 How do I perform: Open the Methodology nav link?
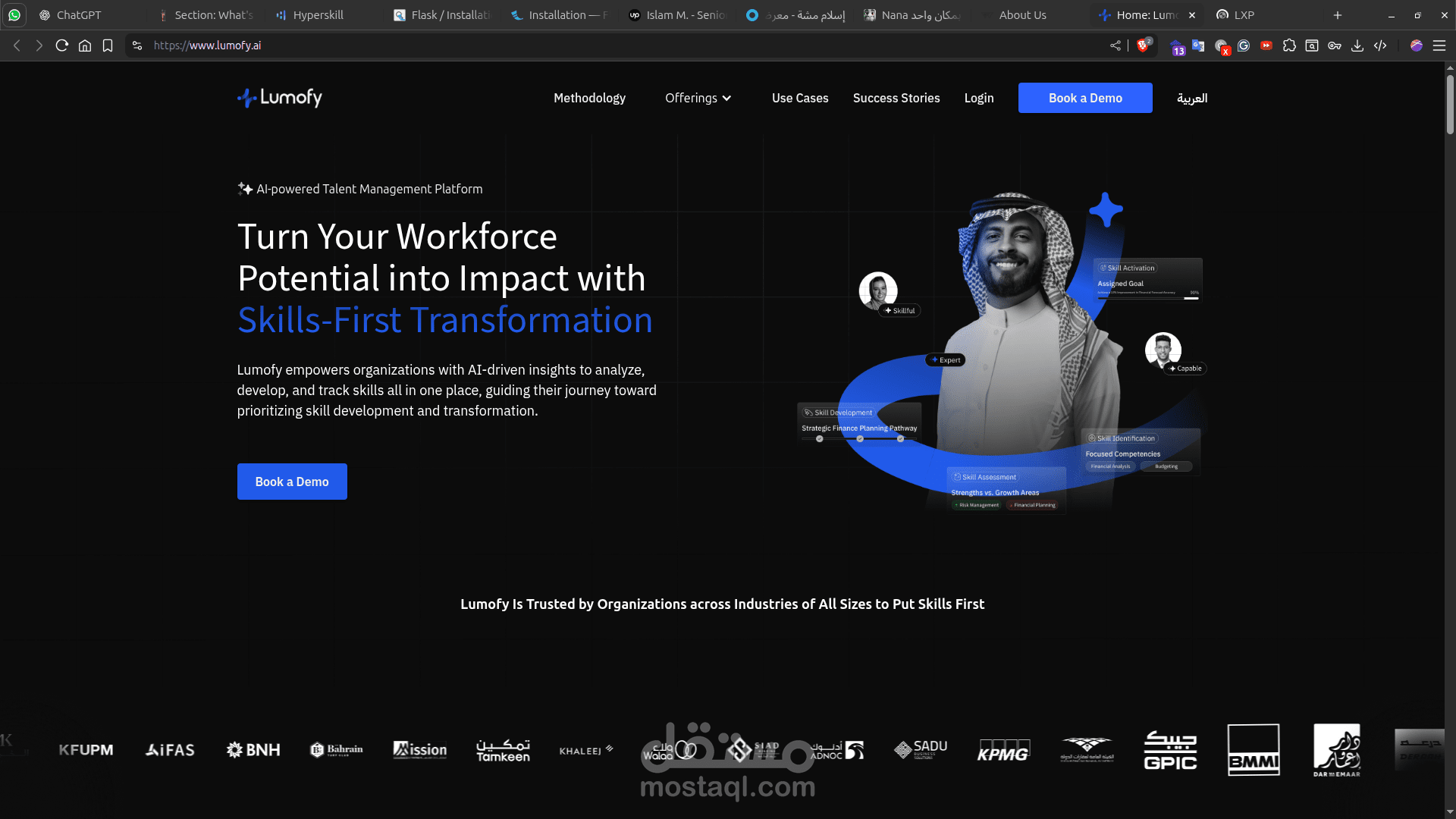tap(589, 98)
